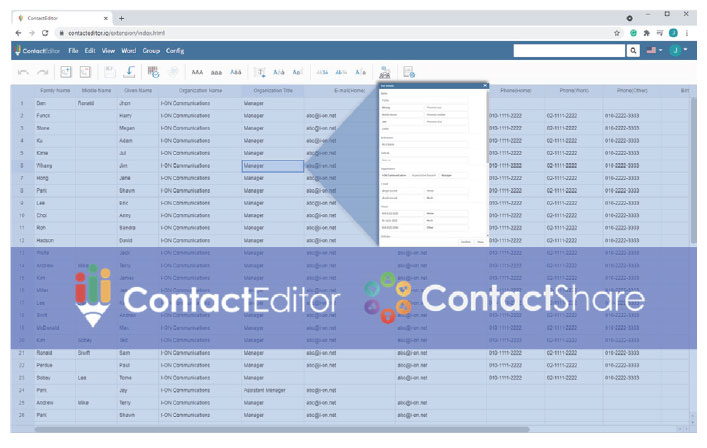707x448 pixels.
Task: Bookmark this page with star icon
Action: point(617,33)
